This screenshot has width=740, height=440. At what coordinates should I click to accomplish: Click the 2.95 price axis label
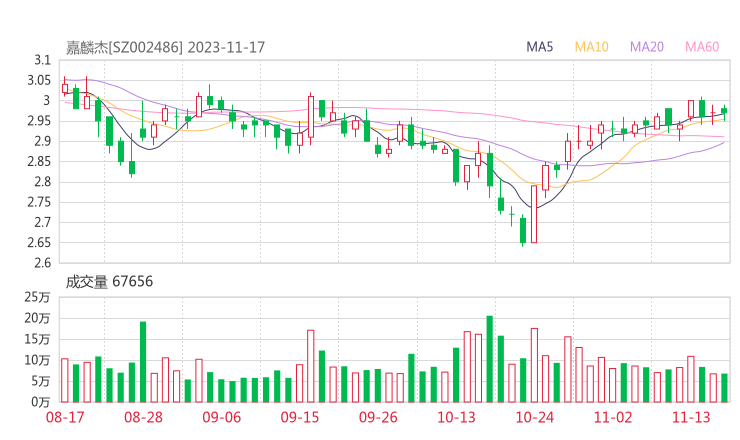point(39,121)
